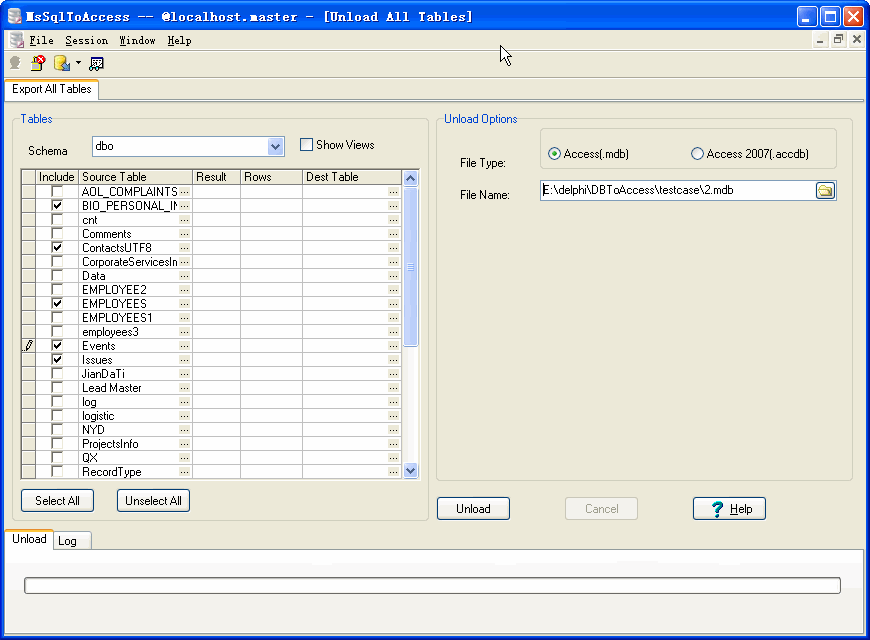Click the Result column header
The height and width of the screenshot is (640, 870).
[x=216, y=177]
